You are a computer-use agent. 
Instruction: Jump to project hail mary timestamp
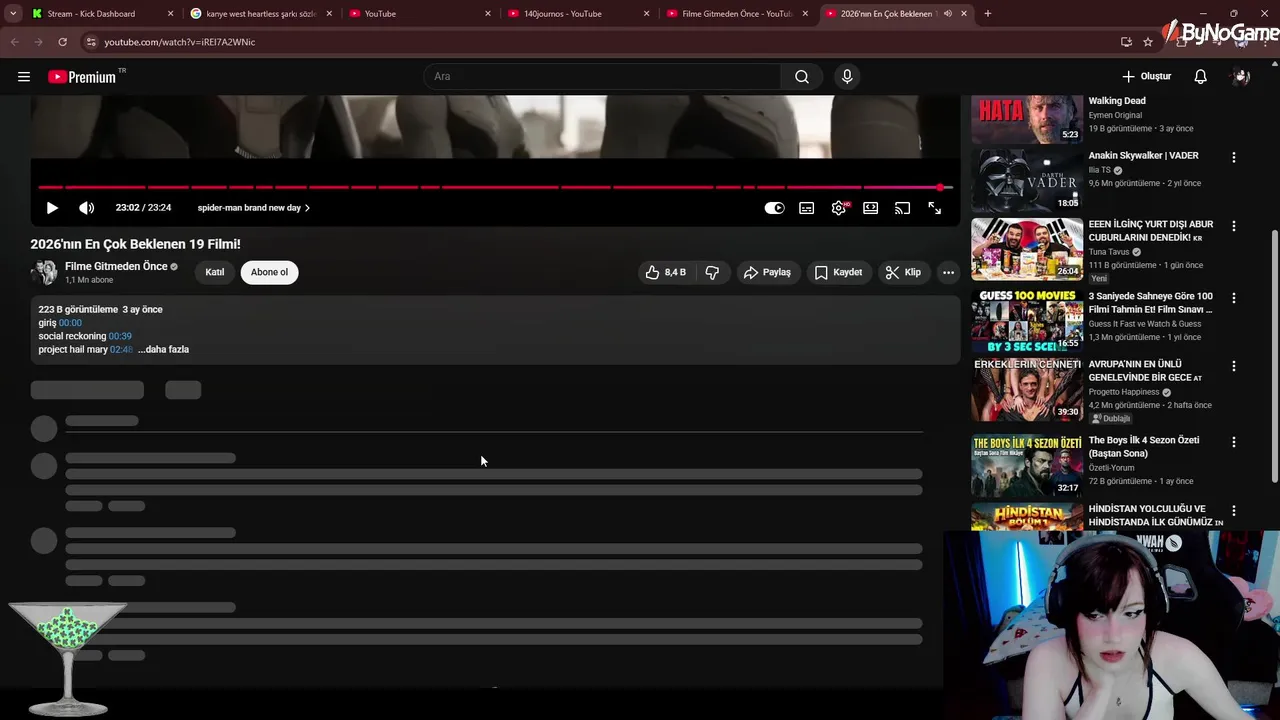121,350
